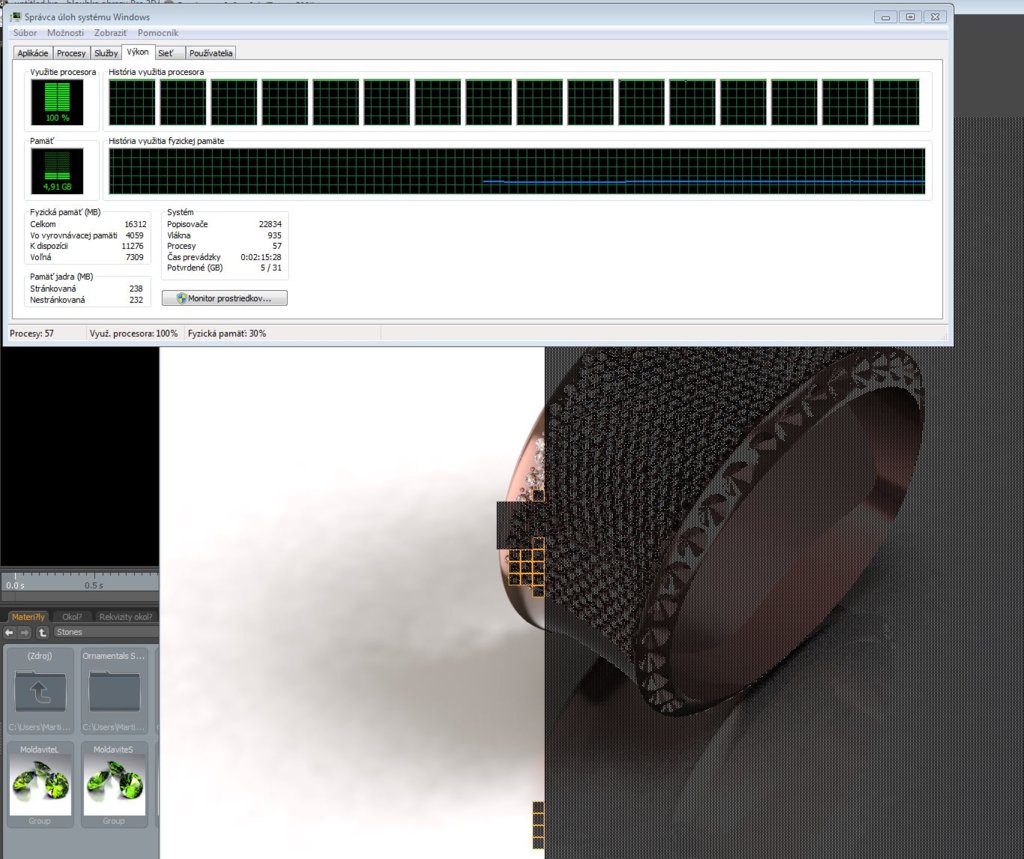
Task: Click the Popisovače value 22834
Action: click(x=270, y=224)
